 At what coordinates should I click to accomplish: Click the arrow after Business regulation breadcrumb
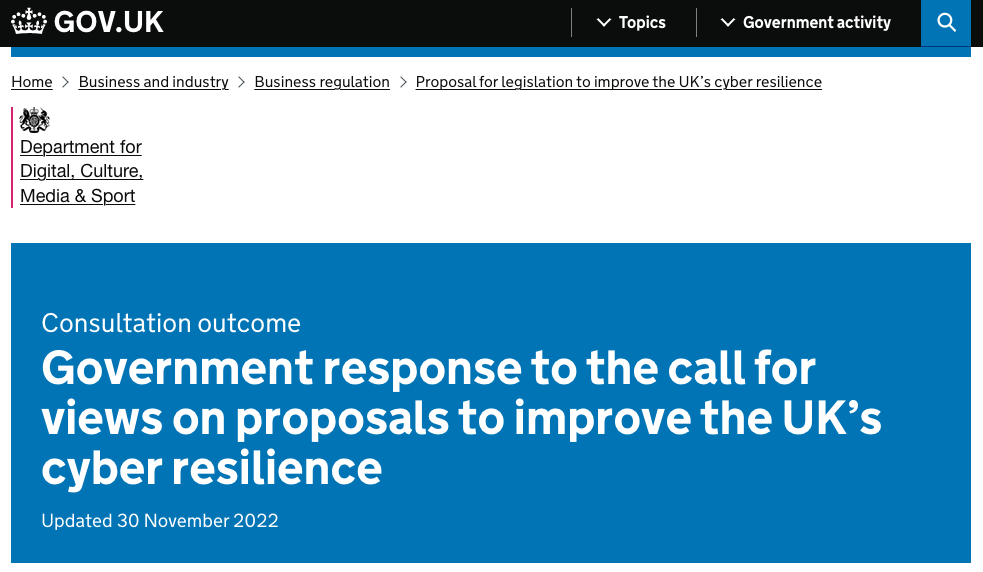[403, 82]
